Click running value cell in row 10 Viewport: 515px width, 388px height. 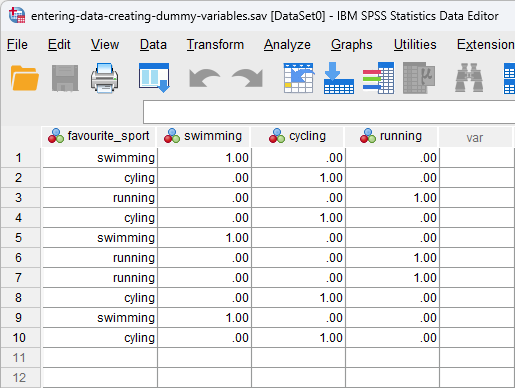pyautogui.click(x=393, y=338)
